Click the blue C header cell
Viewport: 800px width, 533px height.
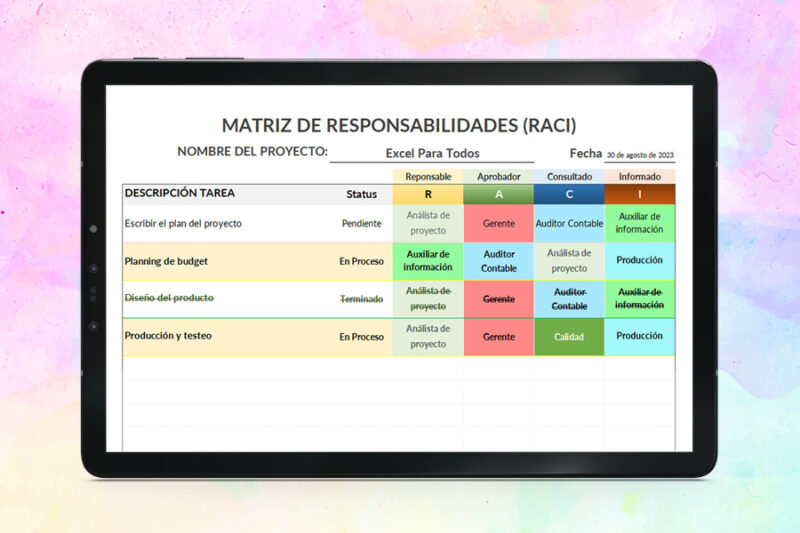click(x=569, y=194)
